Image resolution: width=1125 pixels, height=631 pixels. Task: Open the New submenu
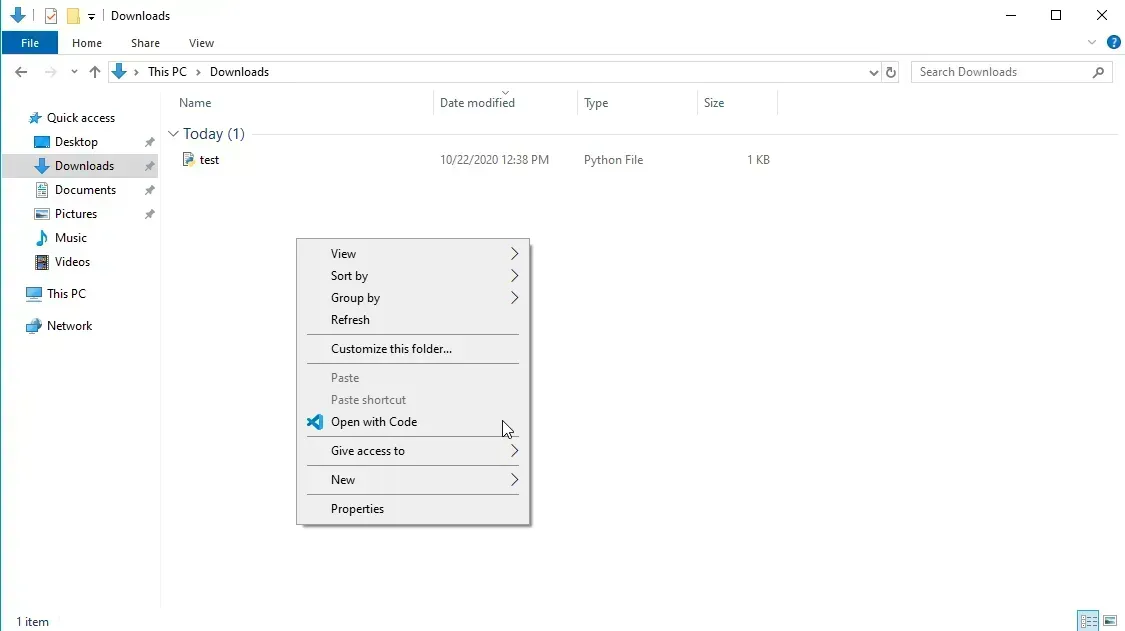click(413, 480)
